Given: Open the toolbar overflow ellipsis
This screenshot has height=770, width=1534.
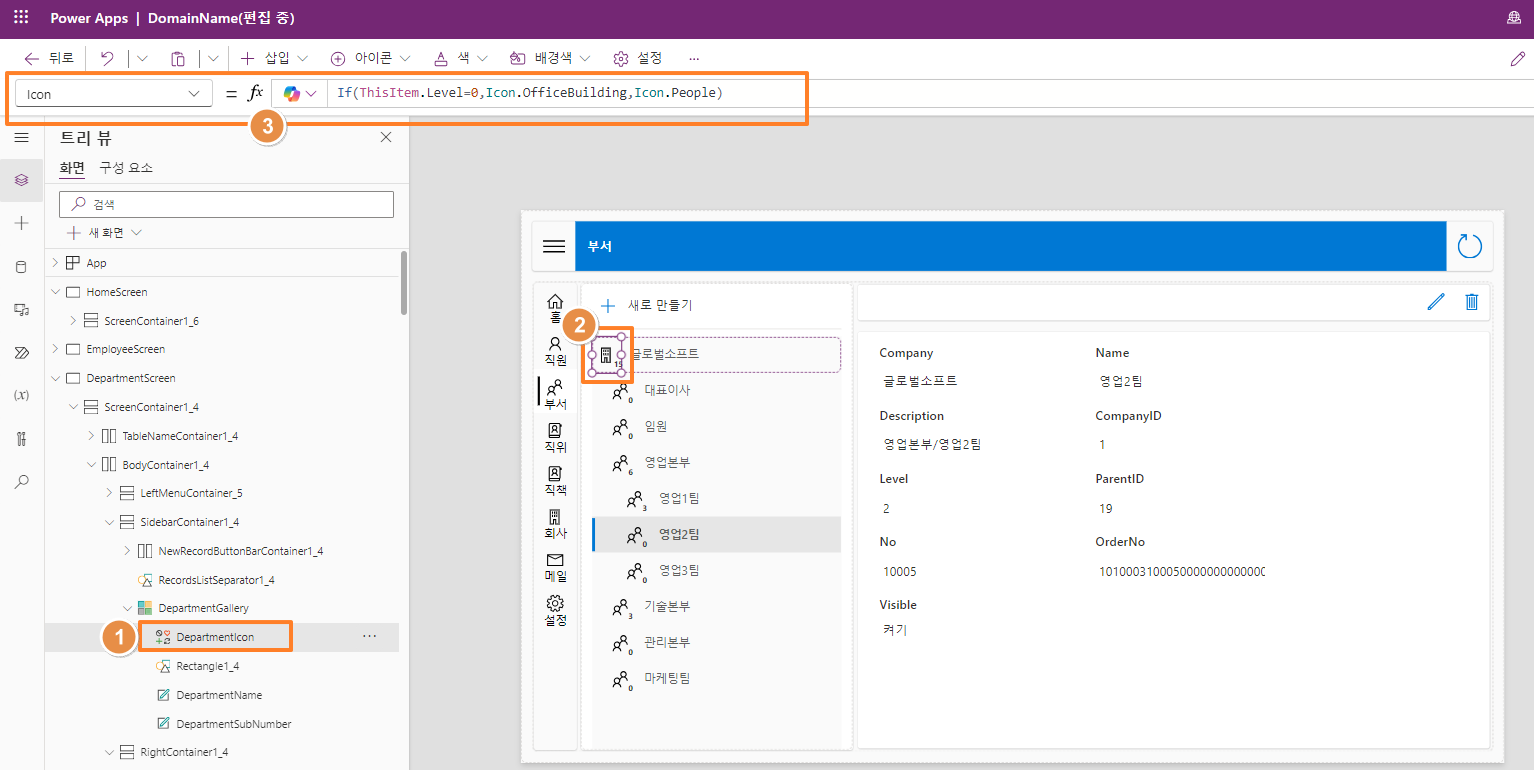Looking at the screenshot, I should [694, 59].
